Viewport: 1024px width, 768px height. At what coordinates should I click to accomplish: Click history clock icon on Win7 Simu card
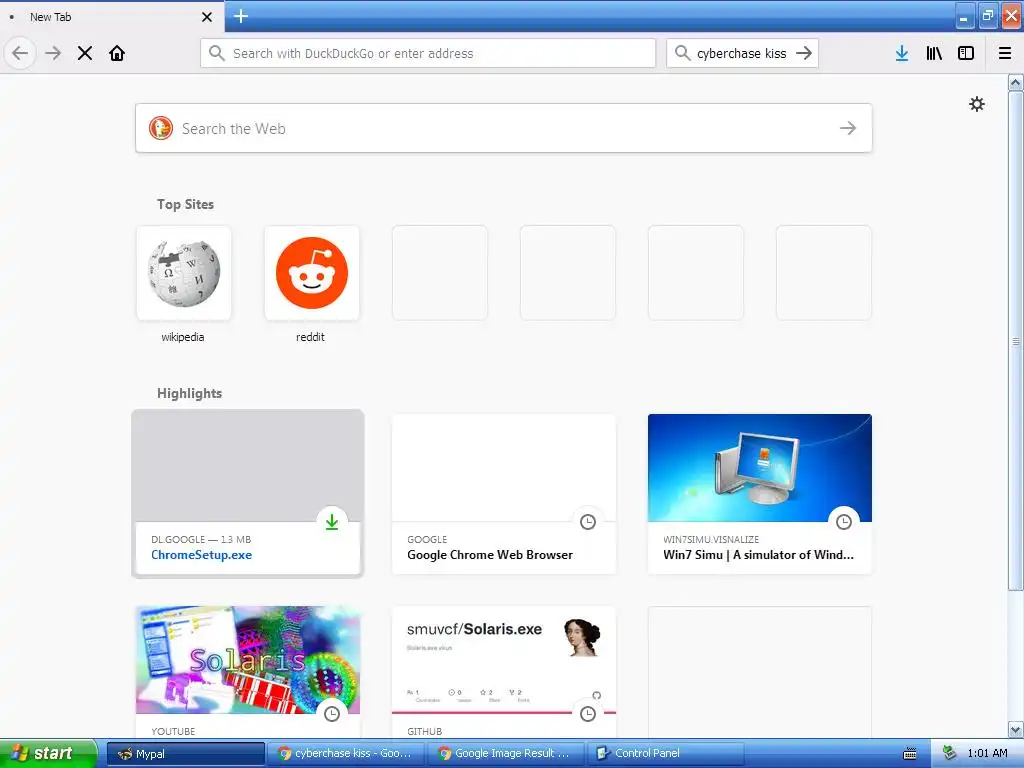click(844, 521)
